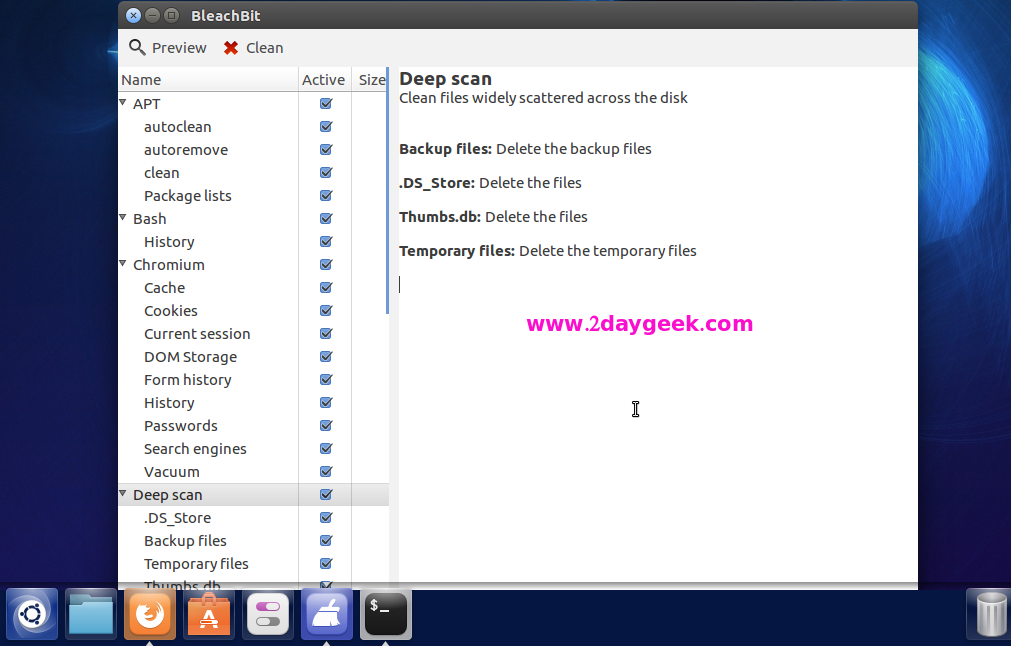Select the Deep scan row label
The width and height of the screenshot is (1011, 646).
(168, 495)
